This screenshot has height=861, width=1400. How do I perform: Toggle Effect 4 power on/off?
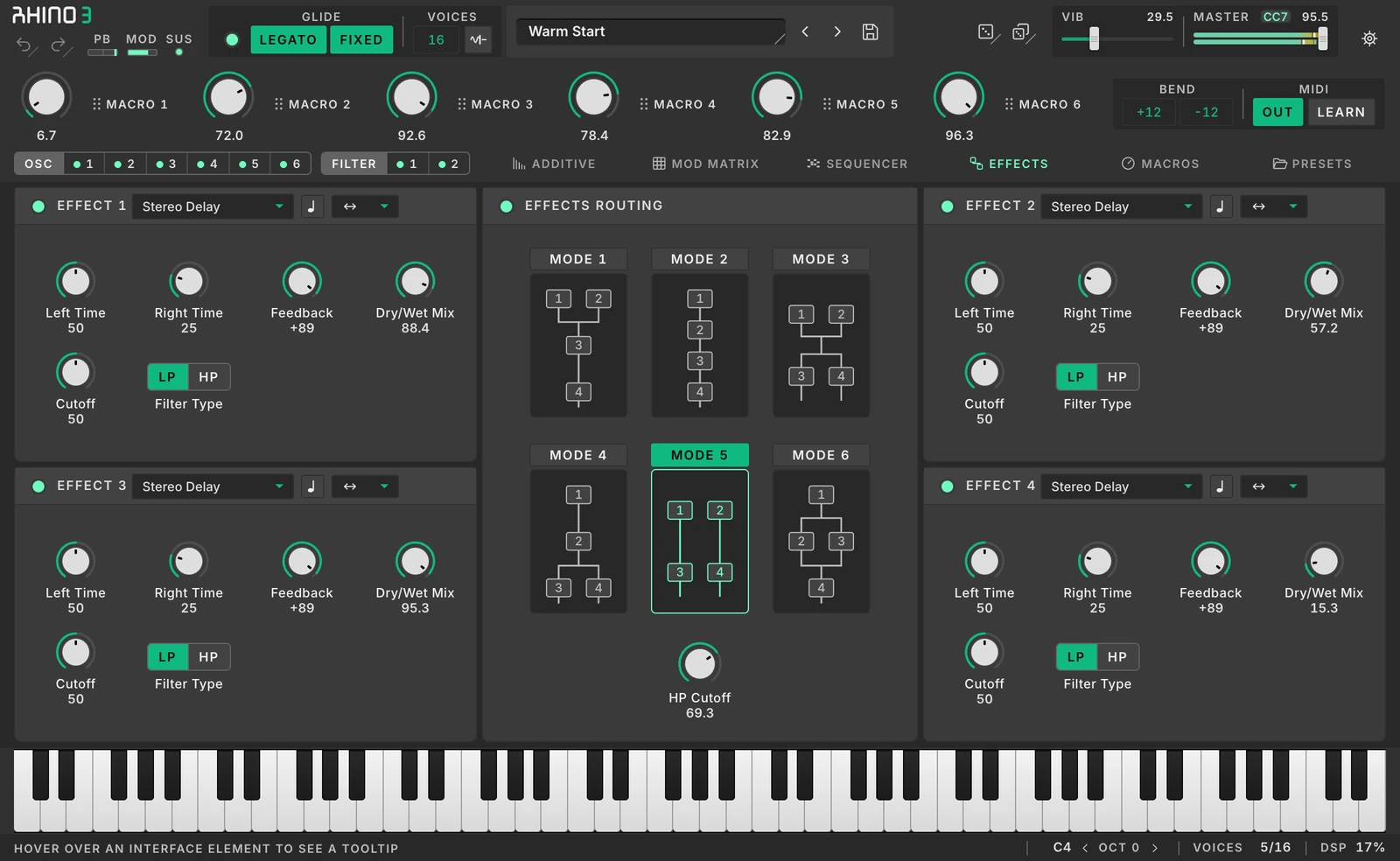click(947, 486)
